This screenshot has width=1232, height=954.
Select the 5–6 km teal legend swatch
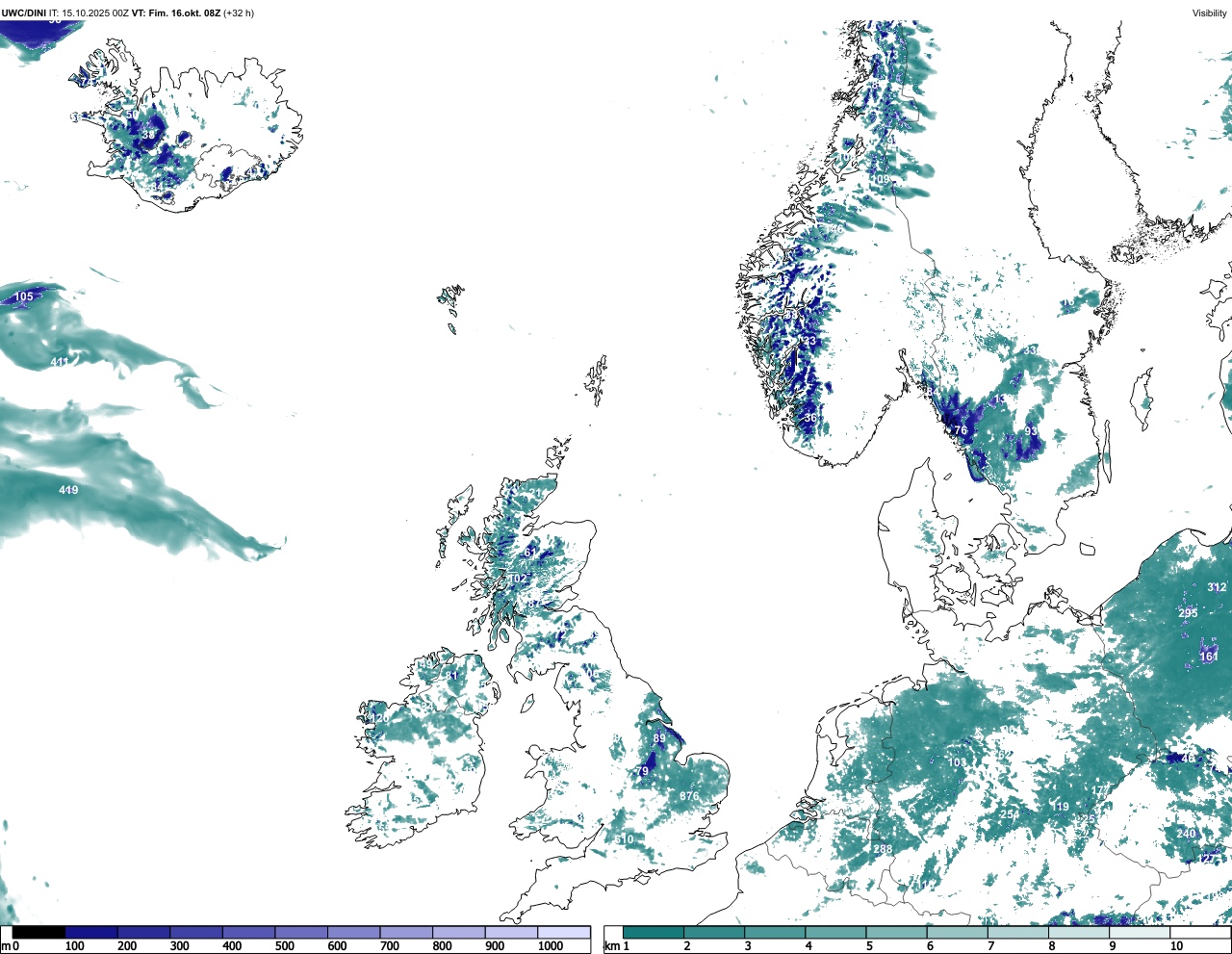coord(897,932)
